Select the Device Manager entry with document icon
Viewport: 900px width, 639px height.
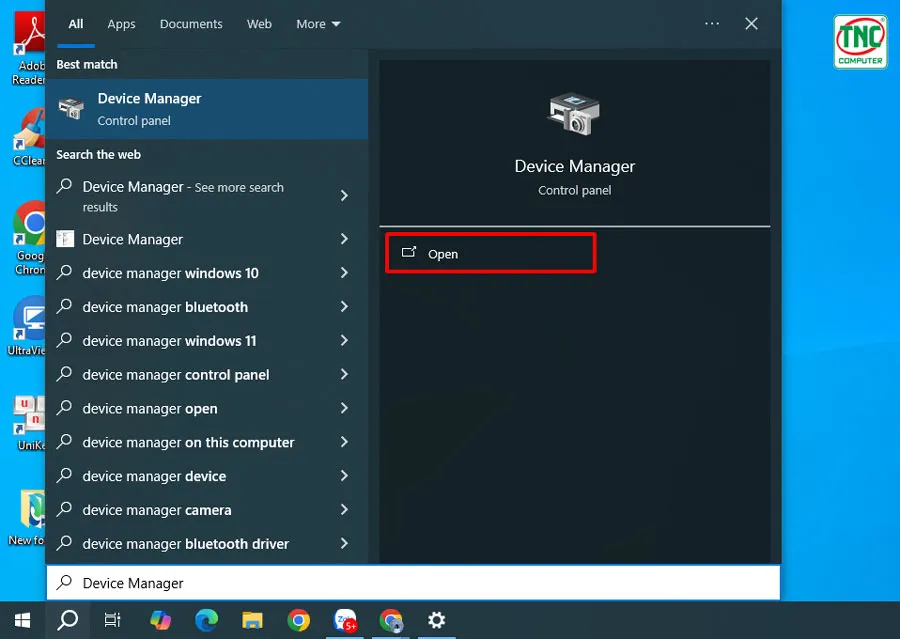[133, 239]
